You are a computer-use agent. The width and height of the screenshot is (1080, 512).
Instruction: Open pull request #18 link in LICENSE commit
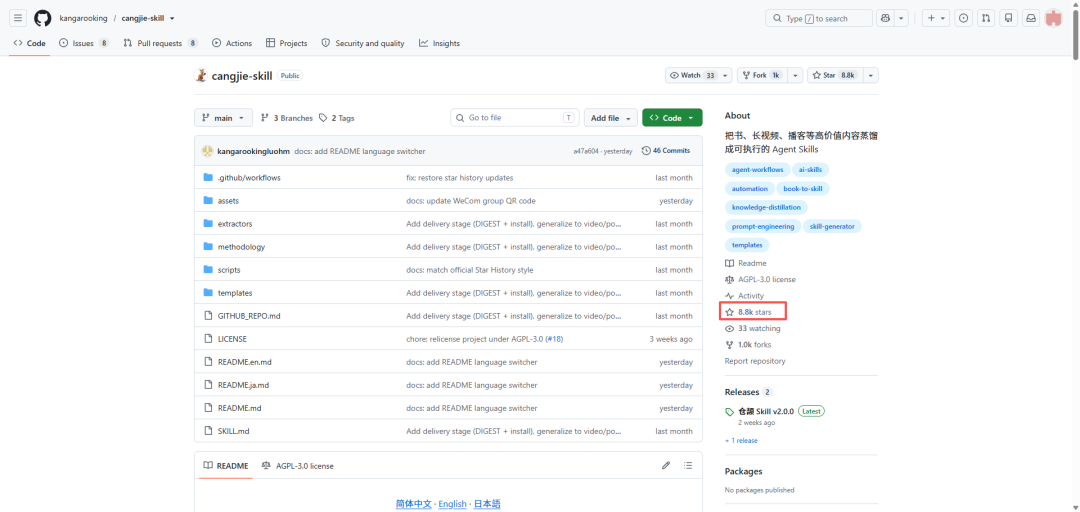pos(554,339)
